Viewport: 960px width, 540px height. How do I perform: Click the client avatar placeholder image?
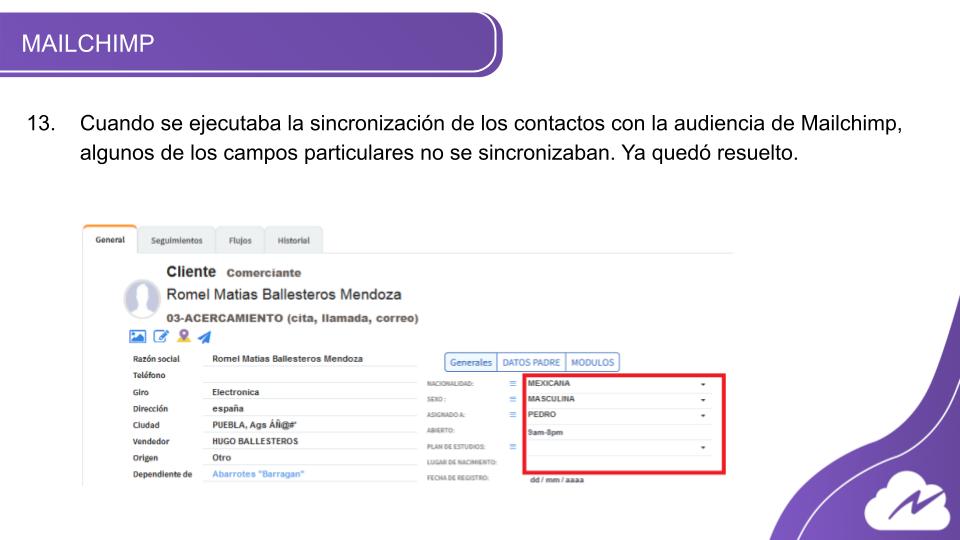click(x=142, y=299)
